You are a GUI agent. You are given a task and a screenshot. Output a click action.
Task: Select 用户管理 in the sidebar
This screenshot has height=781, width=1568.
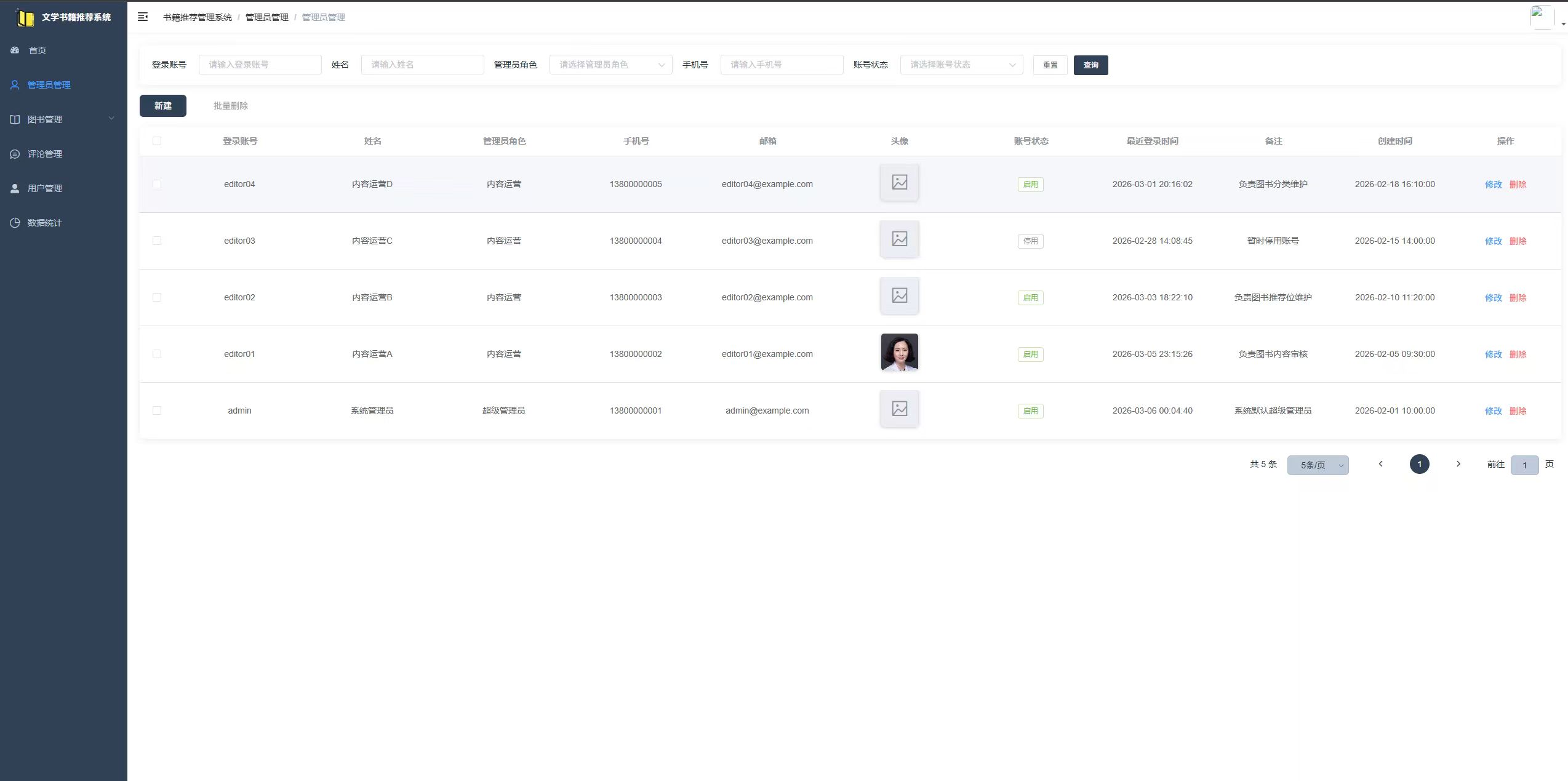click(x=63, y=188)
